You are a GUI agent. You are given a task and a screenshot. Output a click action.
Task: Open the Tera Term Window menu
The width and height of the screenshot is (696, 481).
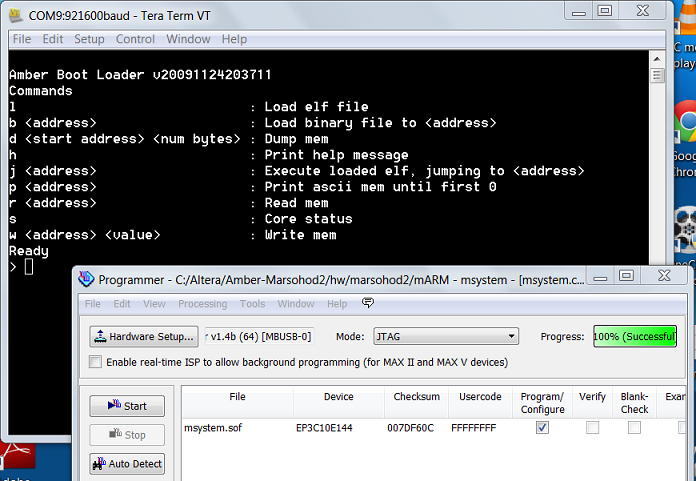click(x=188, y=39)
